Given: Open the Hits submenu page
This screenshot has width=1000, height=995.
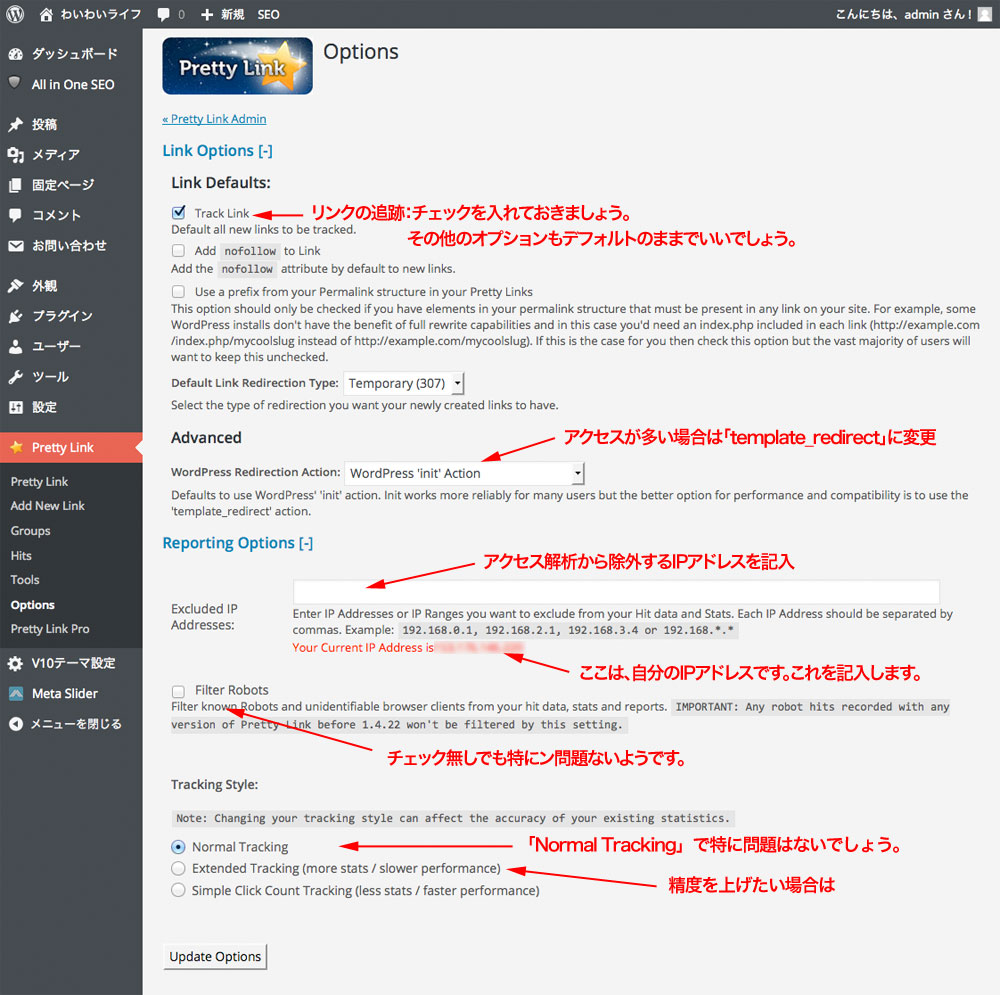Looking at the screenshot, I should [21, 556].
